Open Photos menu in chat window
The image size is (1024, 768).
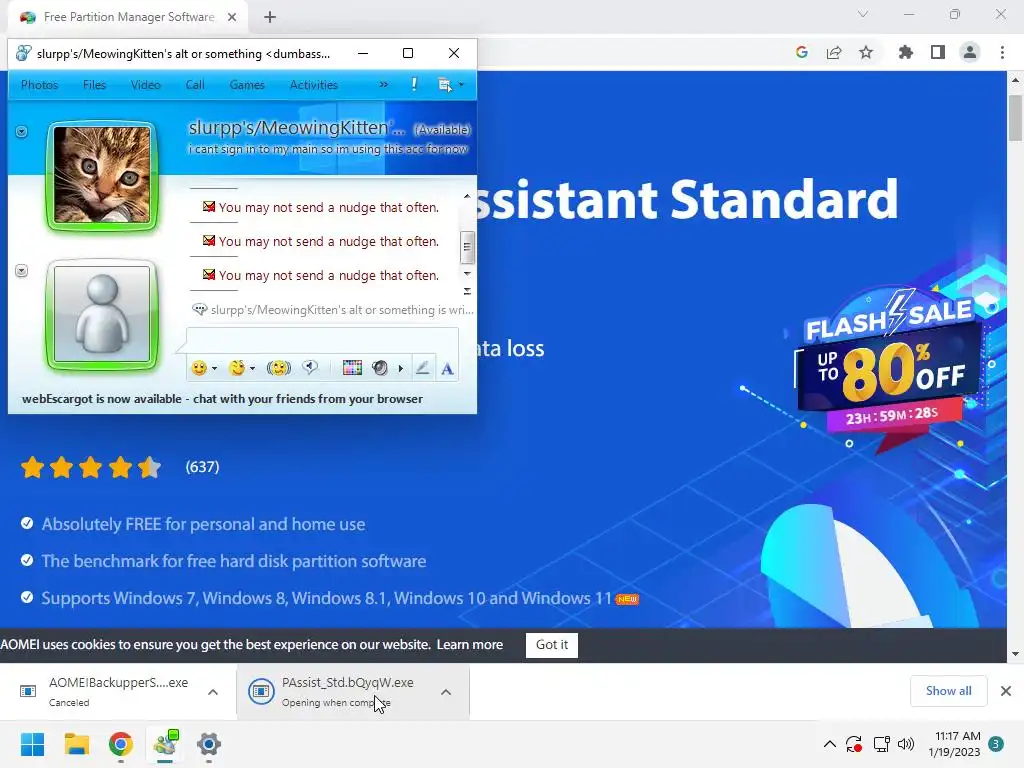(x=39, y=85)
